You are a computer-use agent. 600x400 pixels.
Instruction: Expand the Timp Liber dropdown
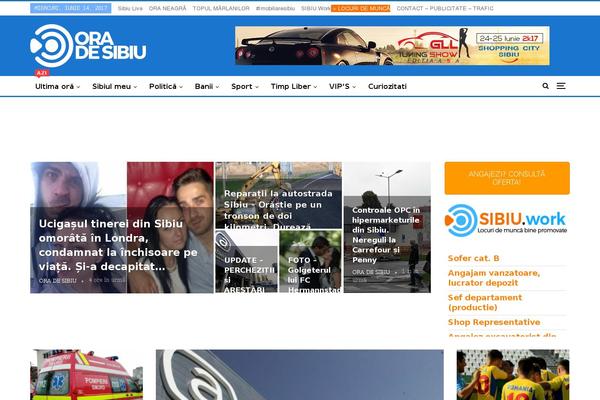pyautogui.click(x=294, y=87)
